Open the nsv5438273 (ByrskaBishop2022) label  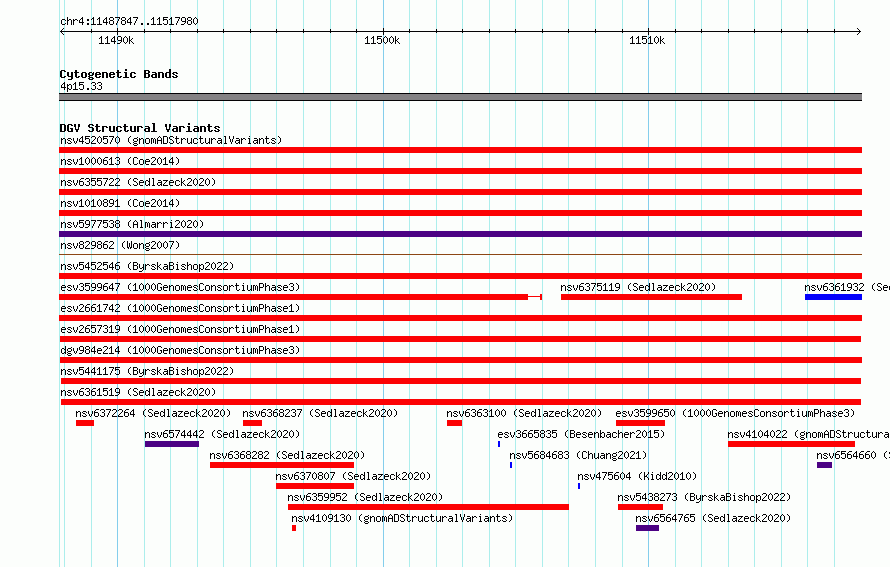[x=704, y=497]
